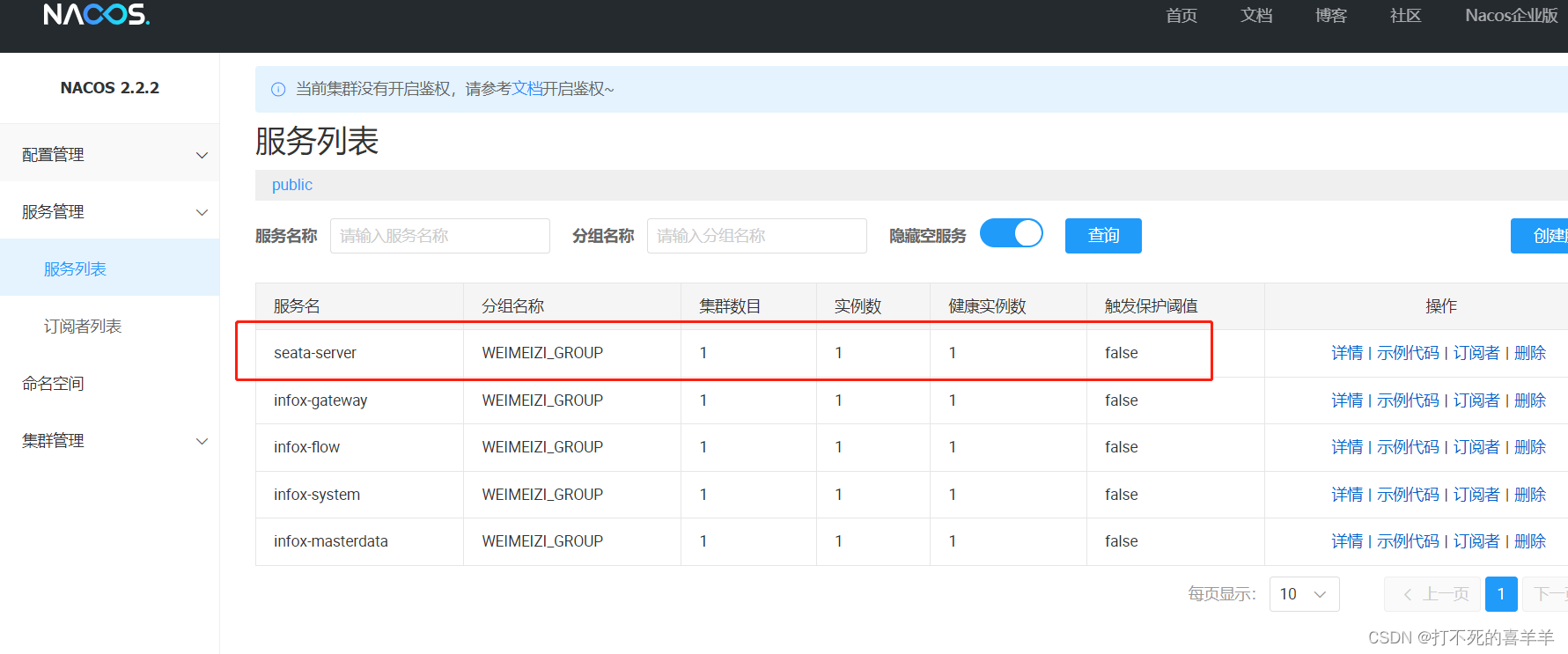The height and width of the screenshot is (654, 1568).
Task: Open 示例代码 for infox-flow
Action: point(1408,447)
